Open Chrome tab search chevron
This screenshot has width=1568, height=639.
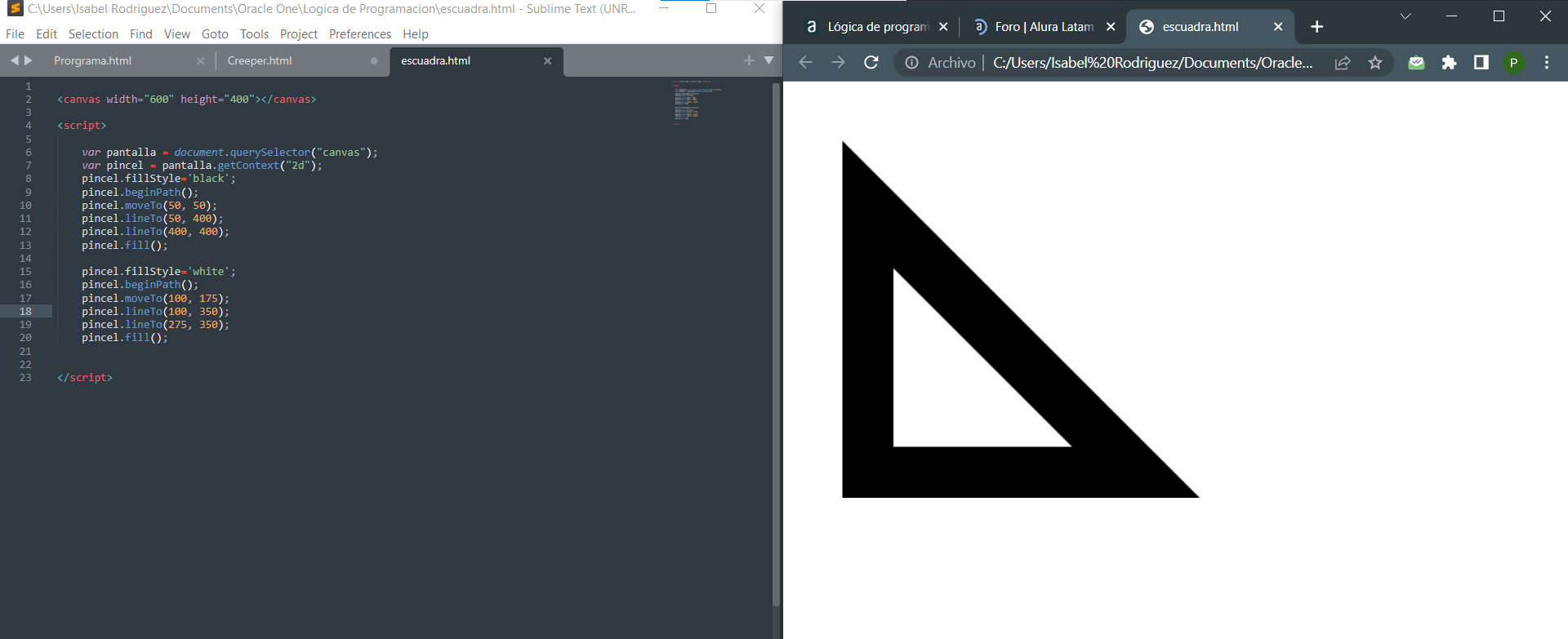(1405, 16)
